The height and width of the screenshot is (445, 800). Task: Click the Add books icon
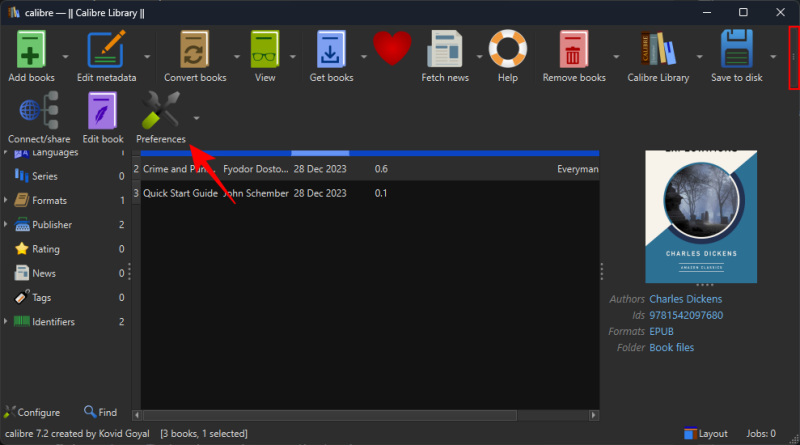point(31,50)
